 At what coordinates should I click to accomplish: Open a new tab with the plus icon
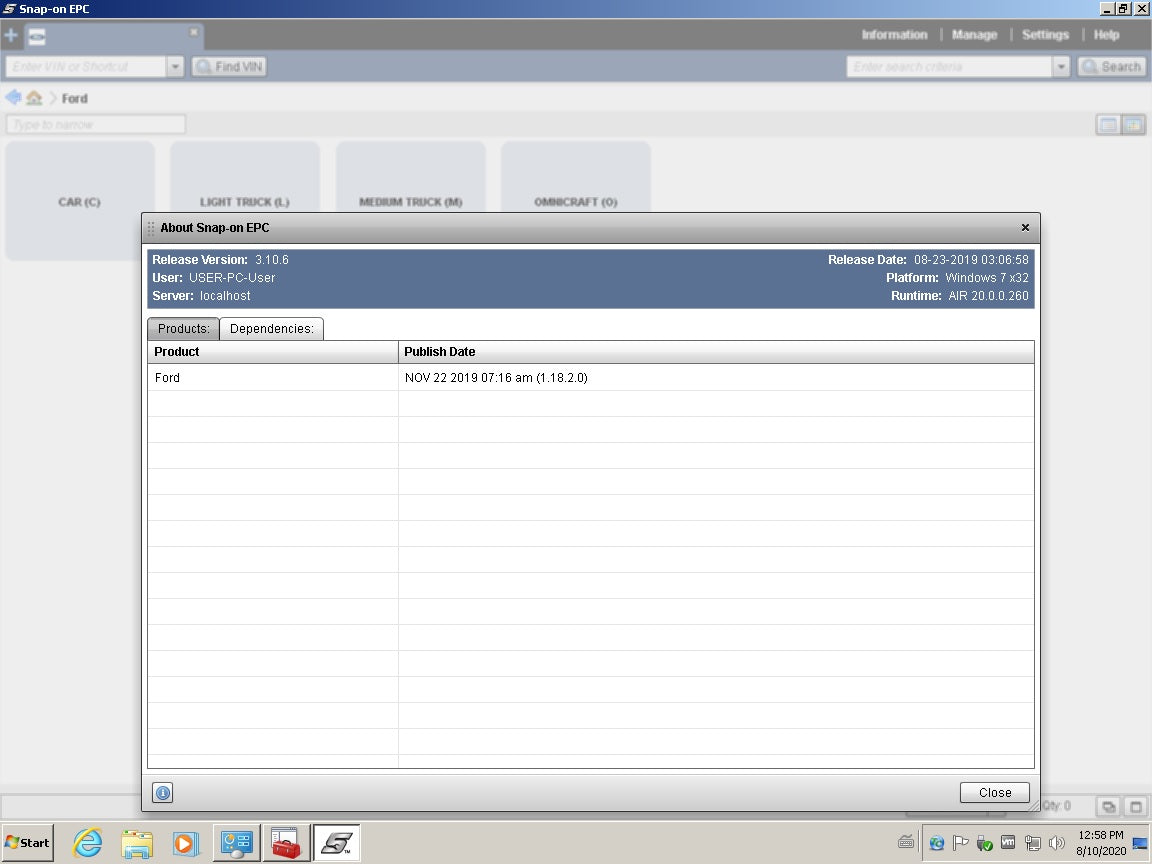point(11,35)
